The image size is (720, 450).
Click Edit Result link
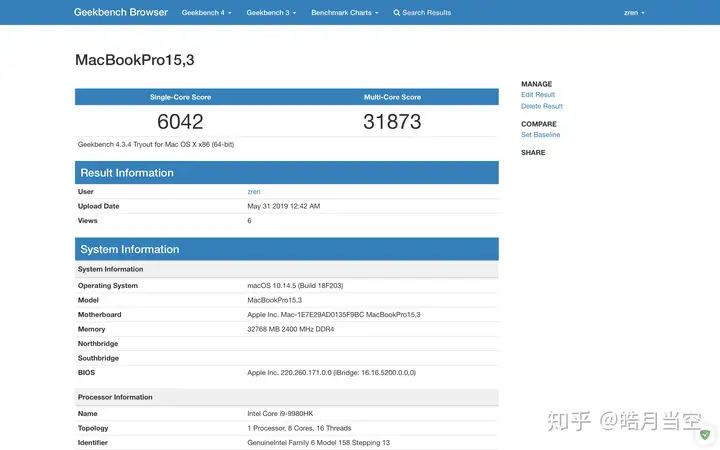538,95
